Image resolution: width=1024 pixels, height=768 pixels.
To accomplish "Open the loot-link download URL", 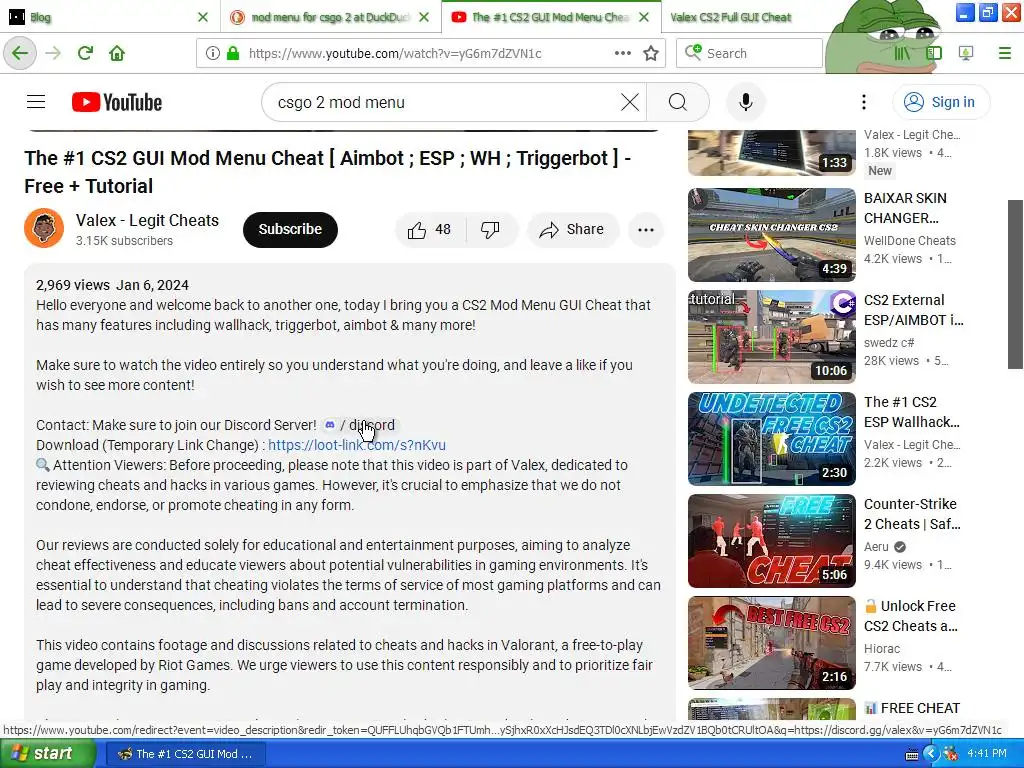I will [x=357, y=445].
